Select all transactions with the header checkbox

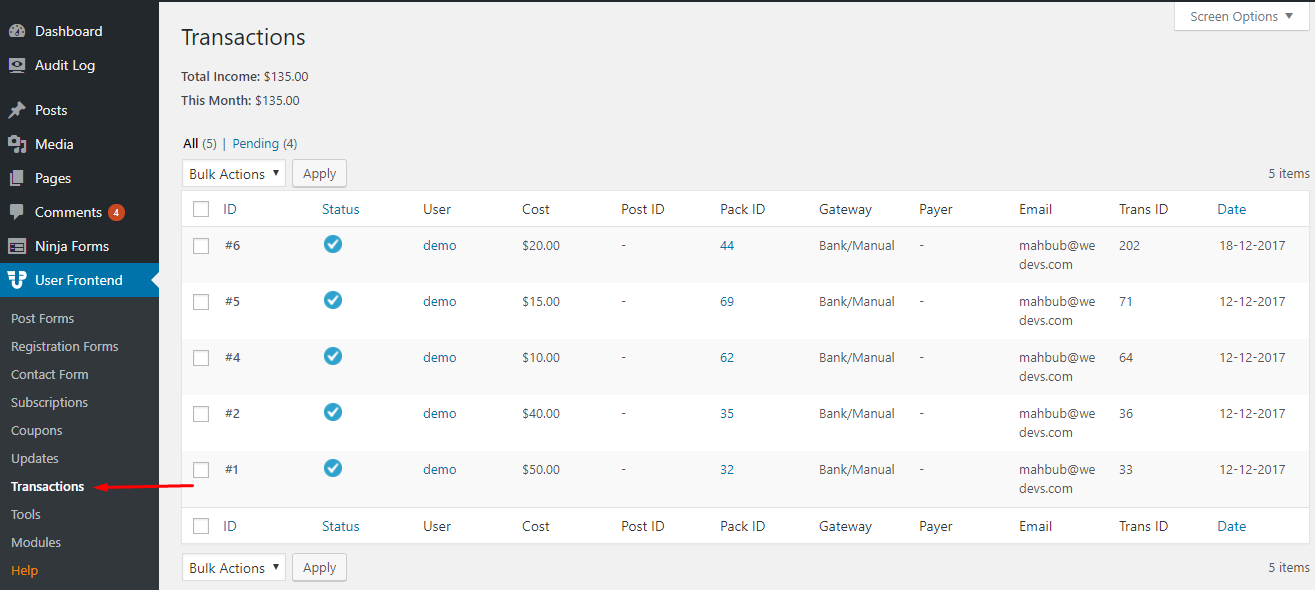pos(200,208)
